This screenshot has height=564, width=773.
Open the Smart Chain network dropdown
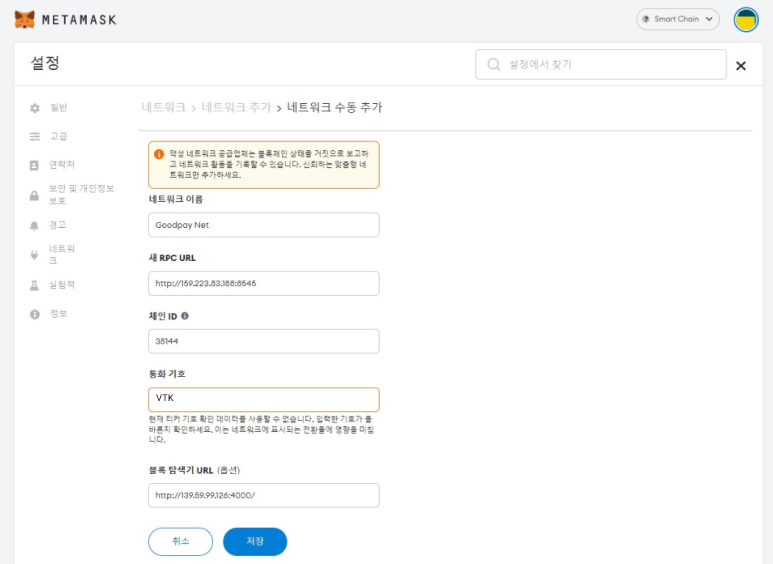click(x=678, y=19)
